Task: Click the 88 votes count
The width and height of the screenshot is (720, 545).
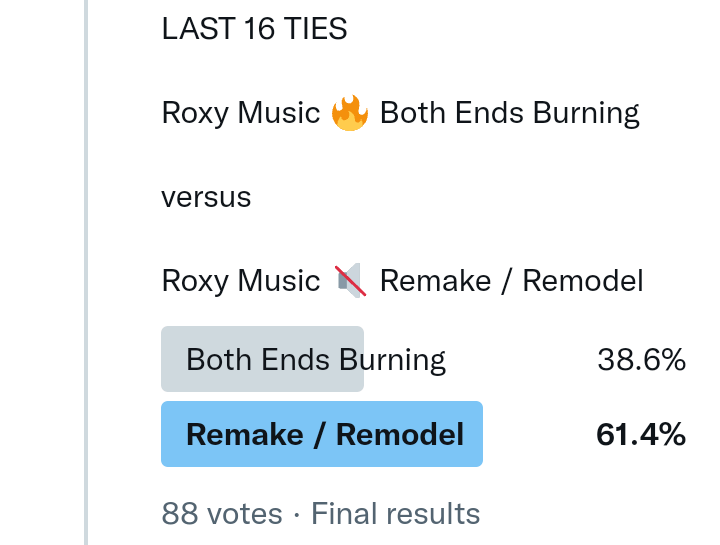Action: pyautogui.click(x=222, y=514)
